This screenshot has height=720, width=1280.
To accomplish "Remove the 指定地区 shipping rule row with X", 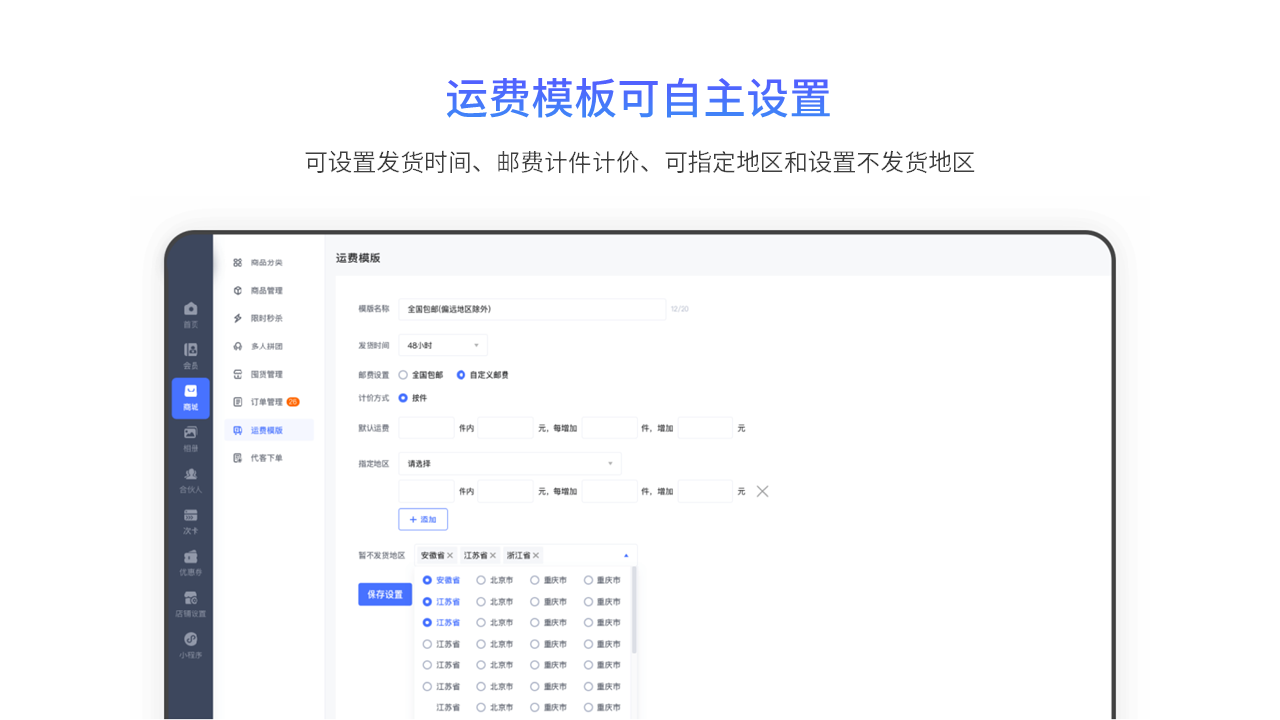I will click(x=762, y=491).
